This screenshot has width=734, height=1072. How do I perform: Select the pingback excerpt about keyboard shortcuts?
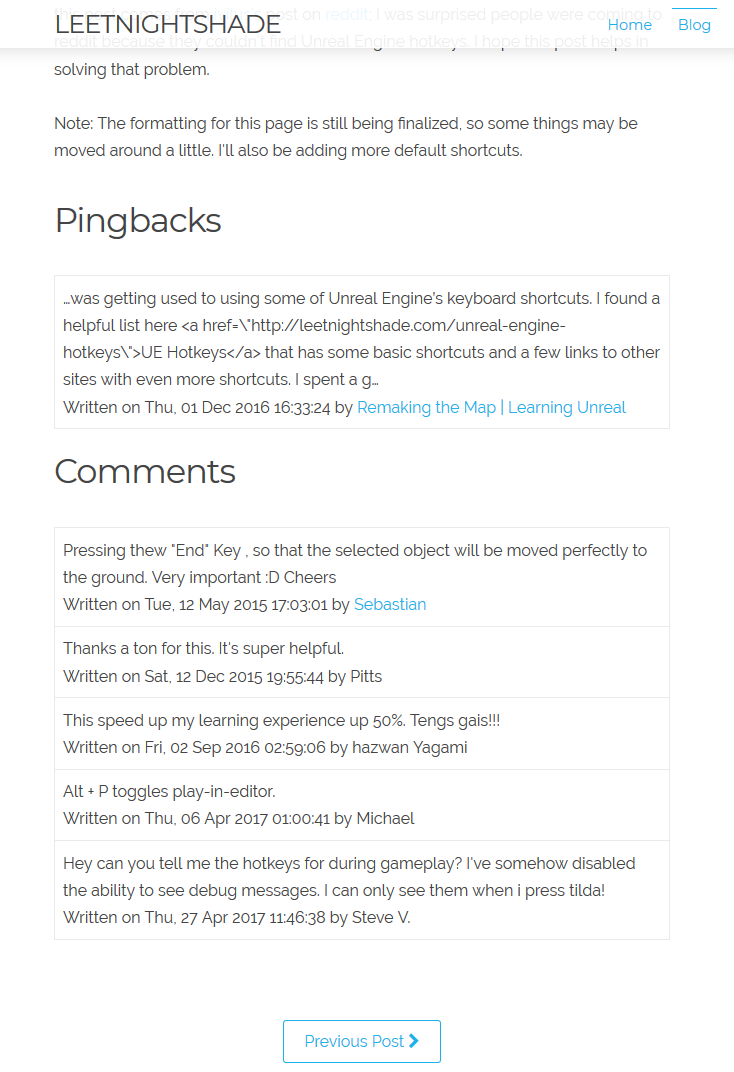coord(361,339)
